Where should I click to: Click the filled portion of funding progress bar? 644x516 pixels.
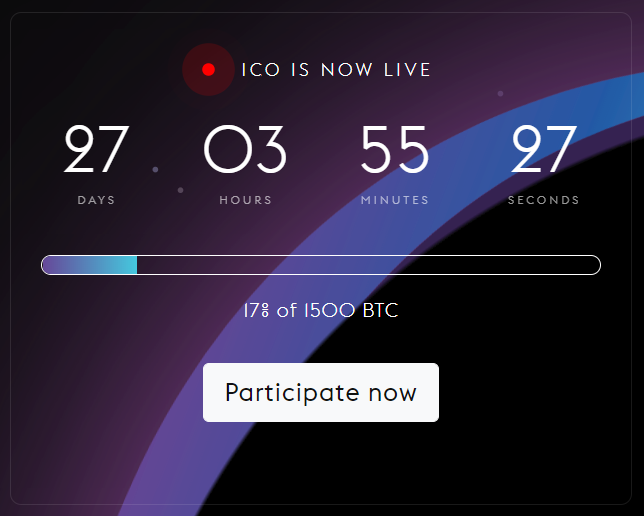(90, 265)
